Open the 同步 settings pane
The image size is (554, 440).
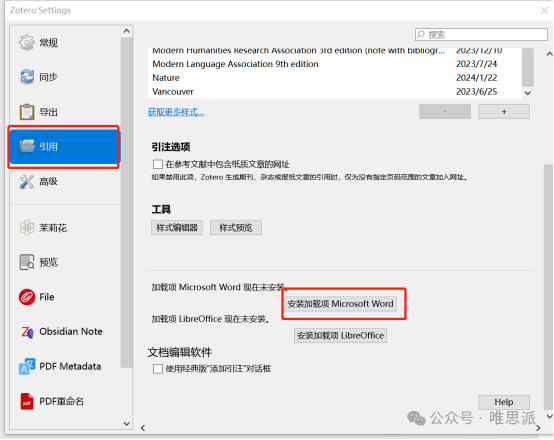pos(65,77)
